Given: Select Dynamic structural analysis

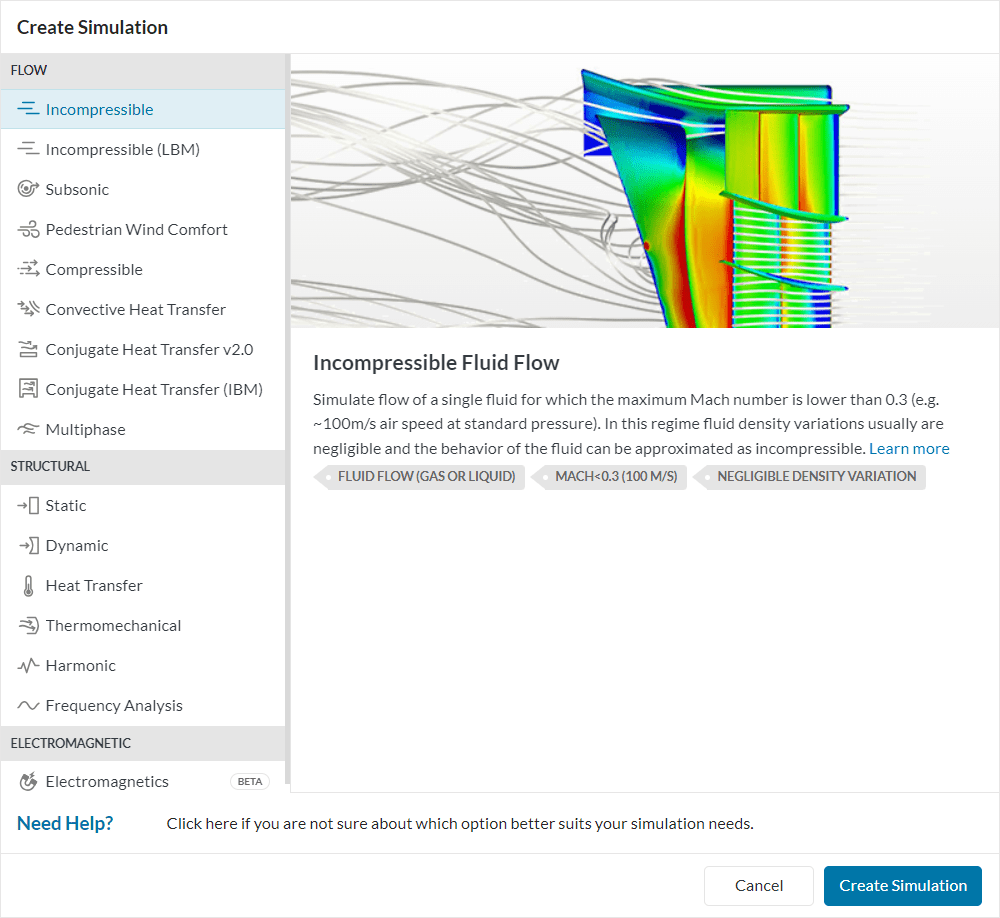Looking at the screenshot, I should pyautogui.click(x=77, y=546).
